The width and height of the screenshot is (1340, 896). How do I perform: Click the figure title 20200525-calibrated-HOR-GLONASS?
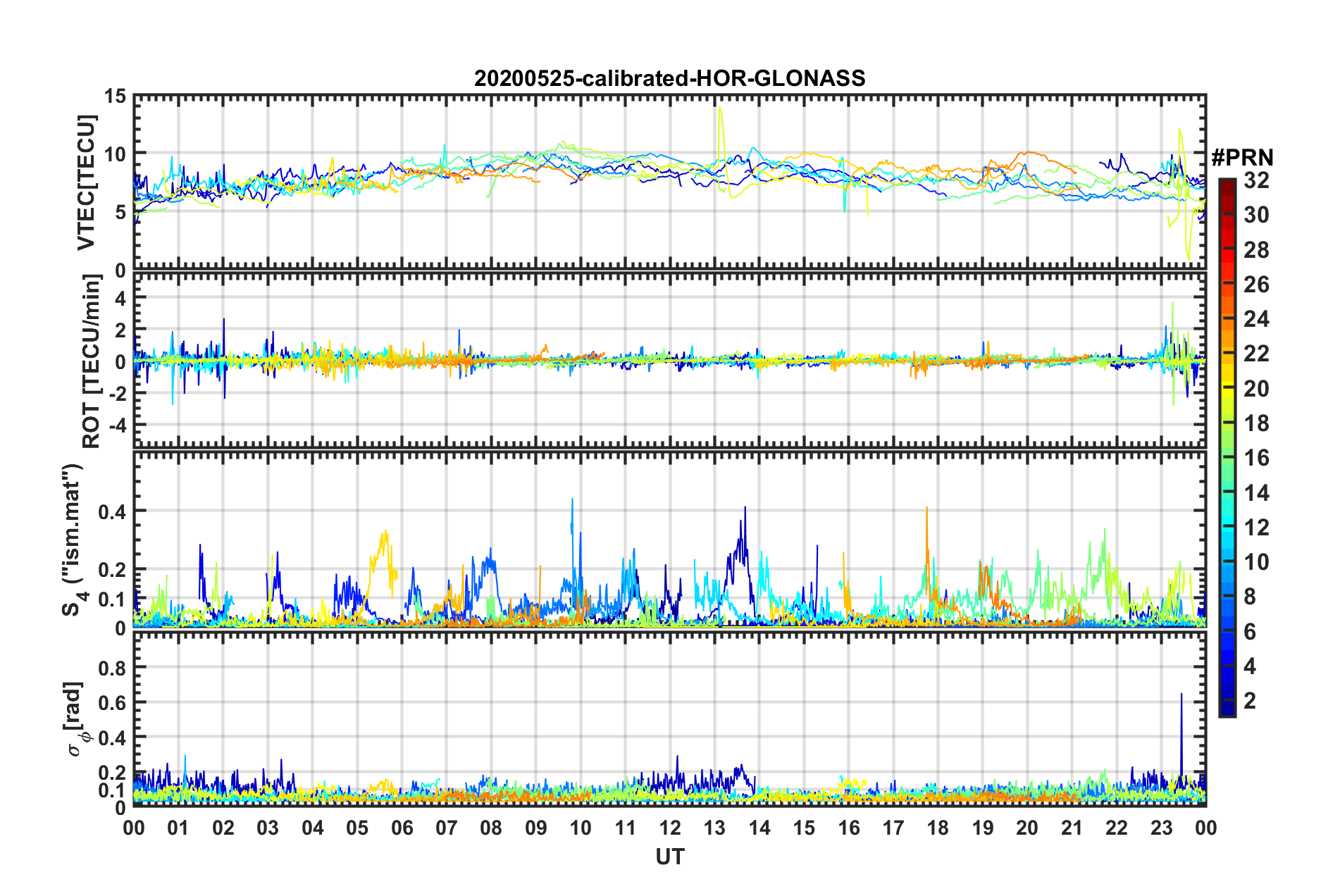(x=669, y=78)
